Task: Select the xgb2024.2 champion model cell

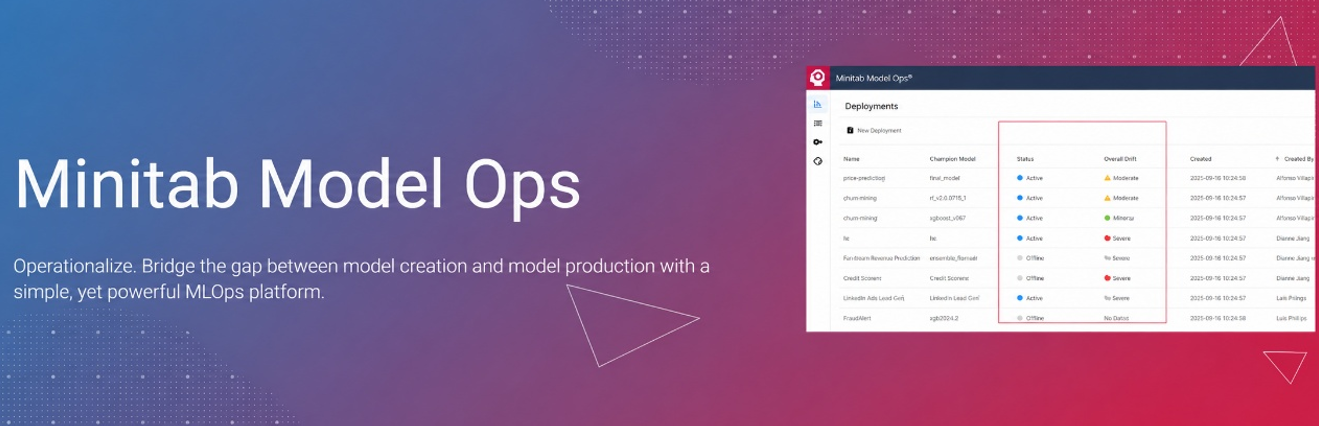Action: [945, 318]
